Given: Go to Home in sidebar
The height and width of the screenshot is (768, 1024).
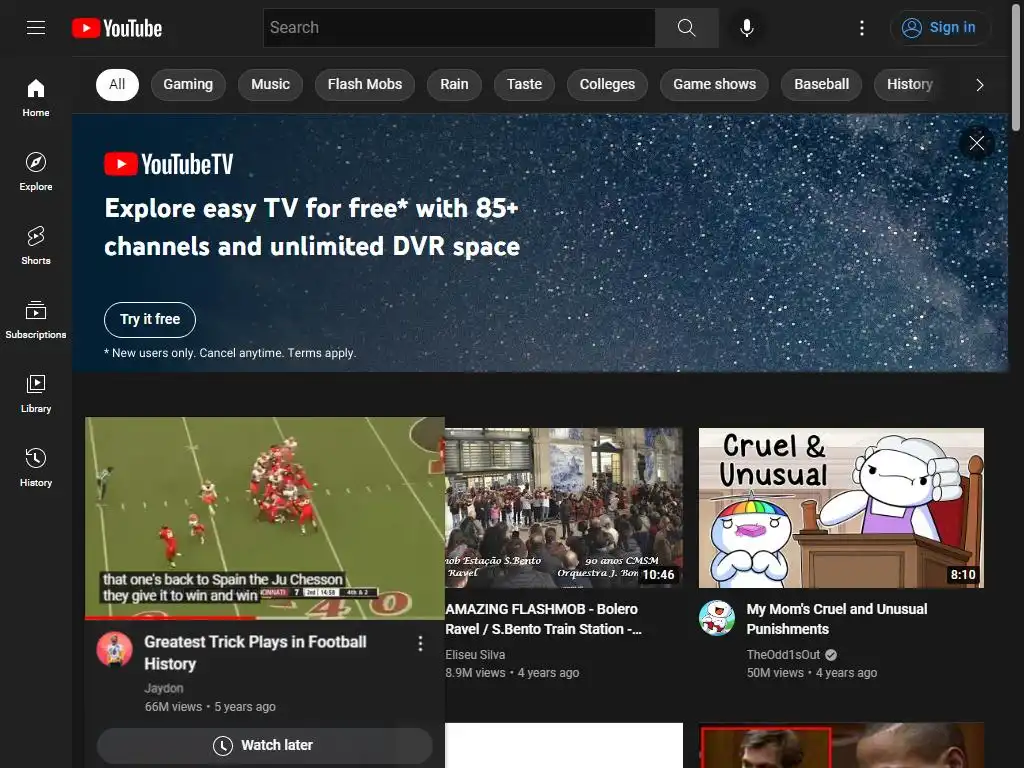Looking at the screenshot, I should [36, 98].
